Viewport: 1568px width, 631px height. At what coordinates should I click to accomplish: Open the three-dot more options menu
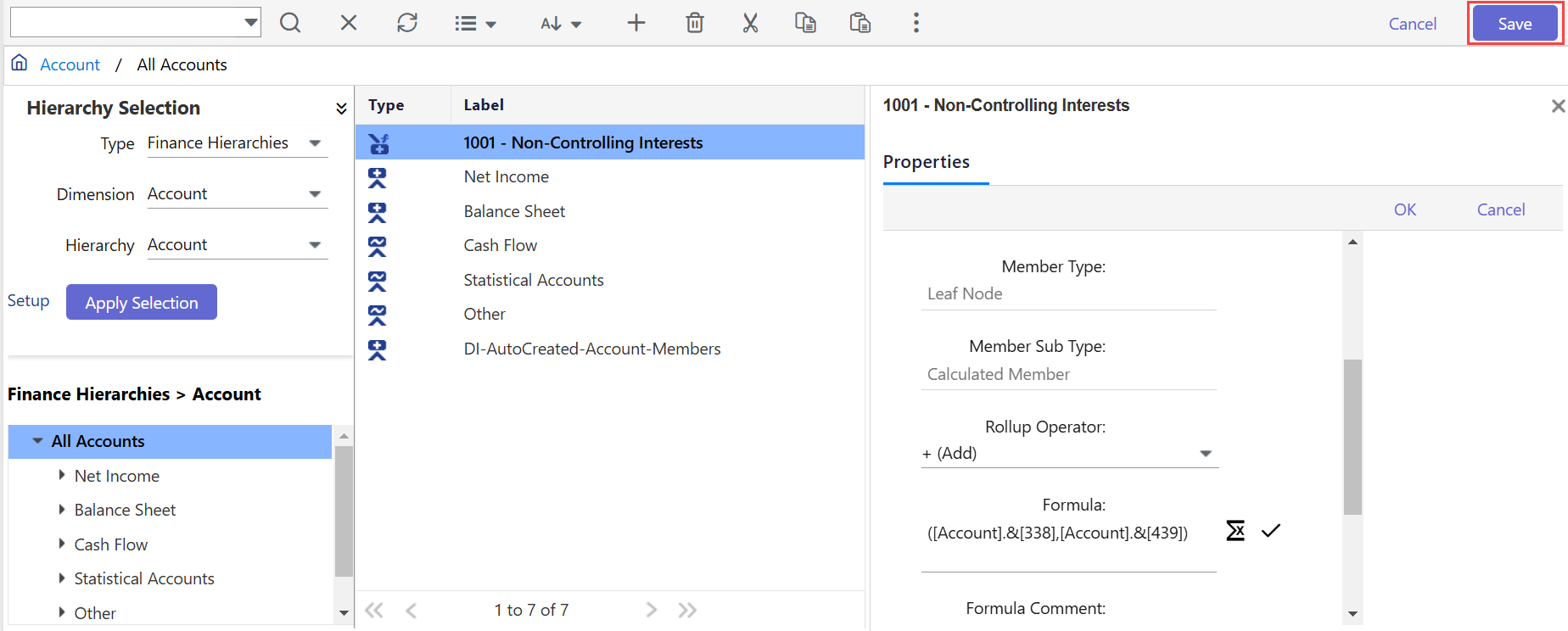click(916, 23)
